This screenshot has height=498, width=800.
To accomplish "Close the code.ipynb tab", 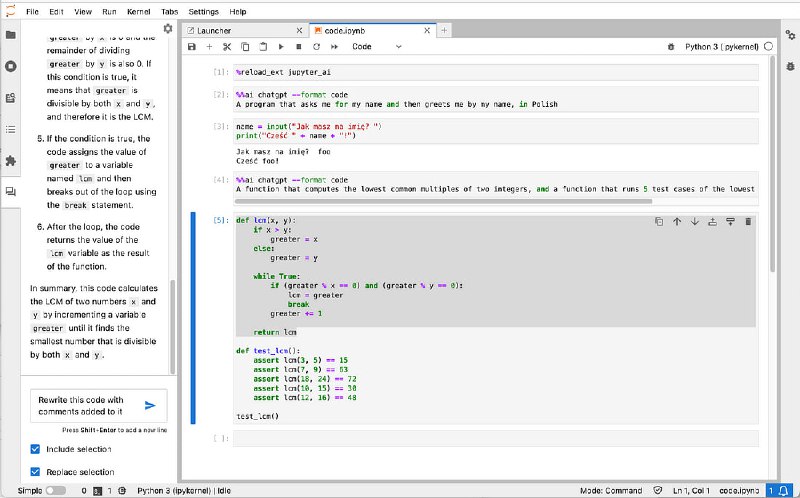I will [427, 31].
